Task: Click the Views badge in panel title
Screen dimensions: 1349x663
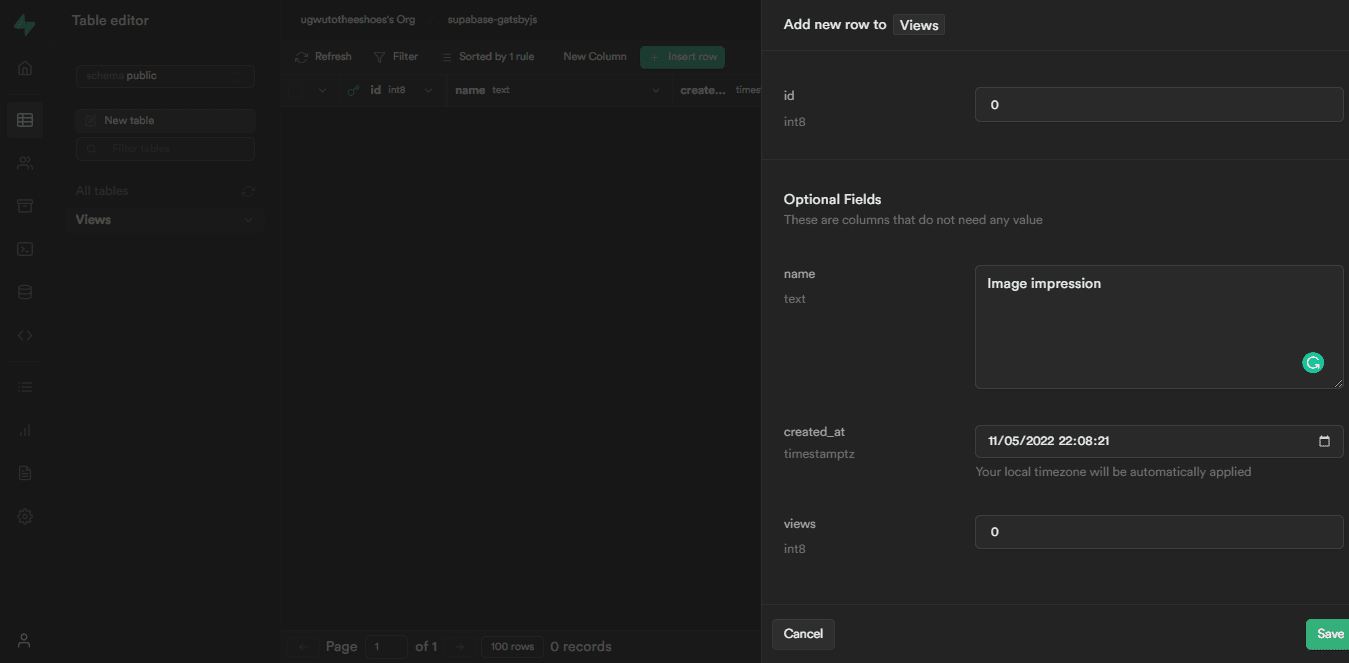Action: coord(919,25)
